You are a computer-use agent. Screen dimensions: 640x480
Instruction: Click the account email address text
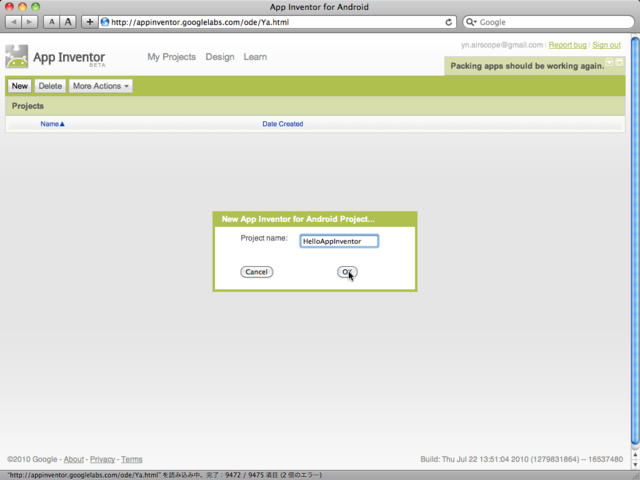click(x=502, y=45)
